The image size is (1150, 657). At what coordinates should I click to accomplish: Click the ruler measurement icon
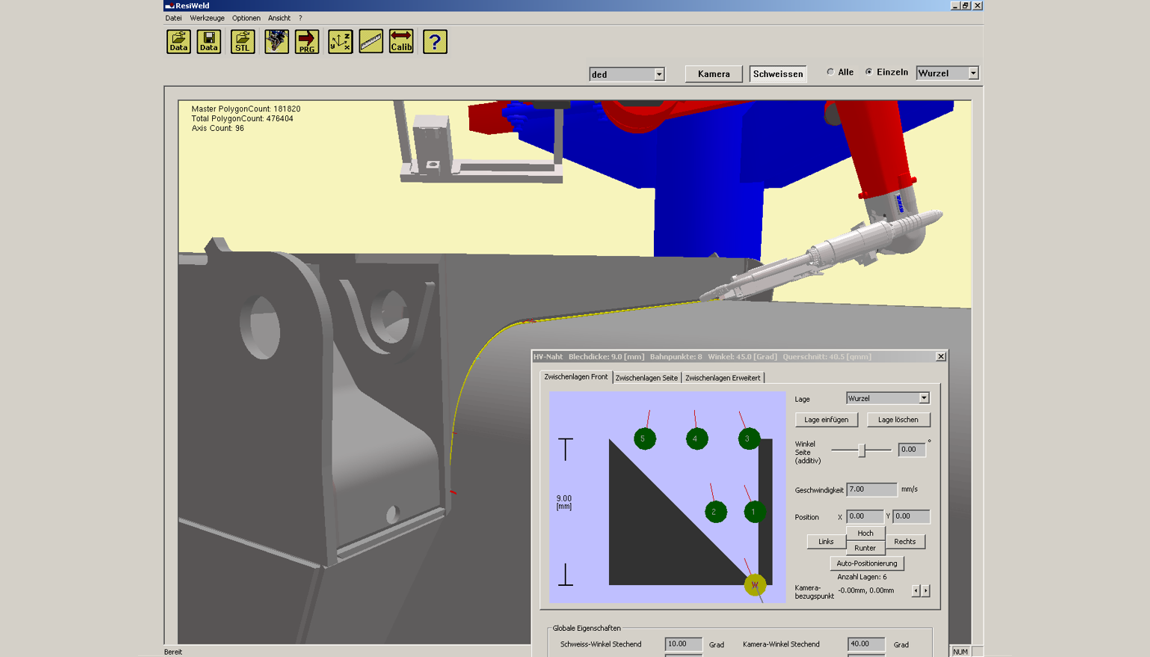(x=371, y=42)
